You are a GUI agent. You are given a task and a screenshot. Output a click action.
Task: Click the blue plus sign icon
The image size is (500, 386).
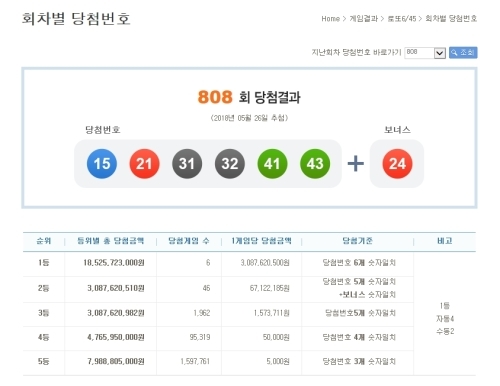356,164
